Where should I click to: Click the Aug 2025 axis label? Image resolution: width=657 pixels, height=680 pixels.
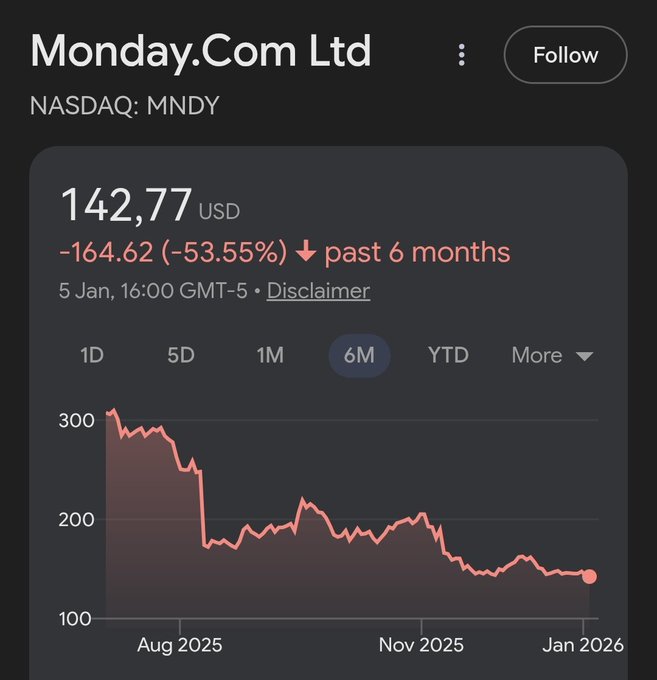pos(180,645)
